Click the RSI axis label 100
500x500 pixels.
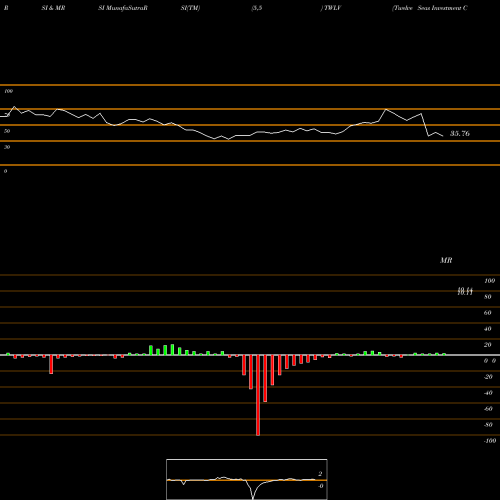coord(8,91)
